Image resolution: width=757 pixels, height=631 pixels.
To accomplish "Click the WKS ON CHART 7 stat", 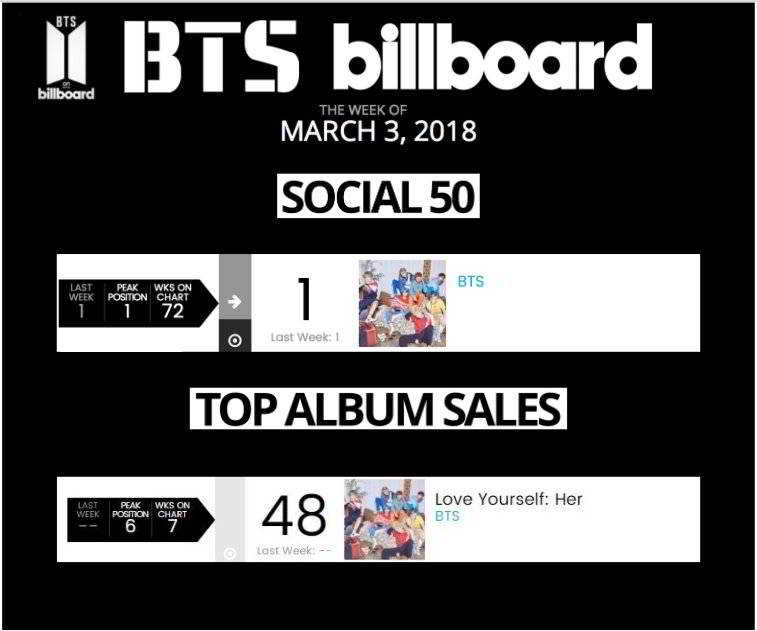I will [172, 518].
